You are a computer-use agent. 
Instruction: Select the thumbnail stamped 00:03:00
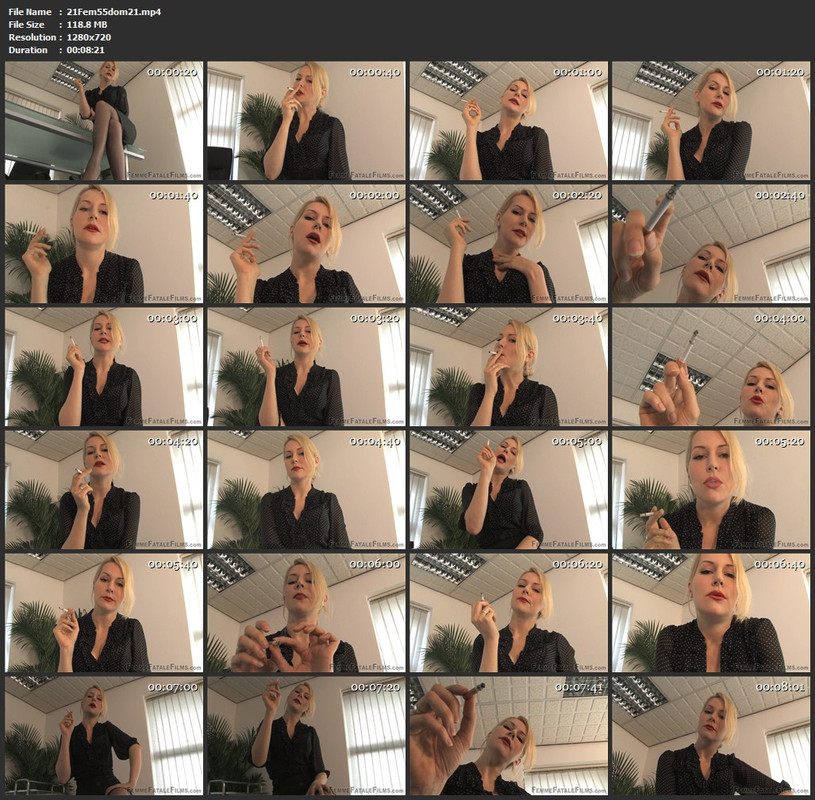[104, 367]
